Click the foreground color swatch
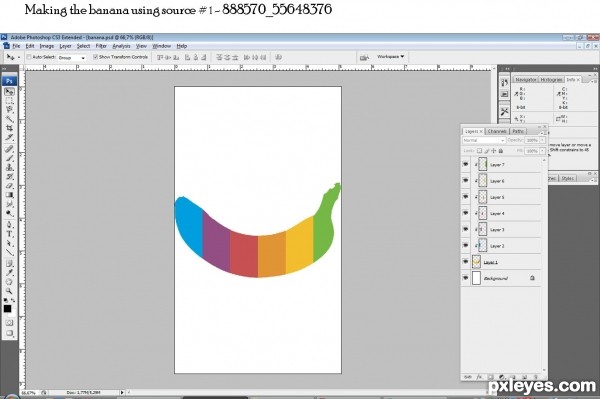Screen dimensions: 600x399 coord(7,309)
